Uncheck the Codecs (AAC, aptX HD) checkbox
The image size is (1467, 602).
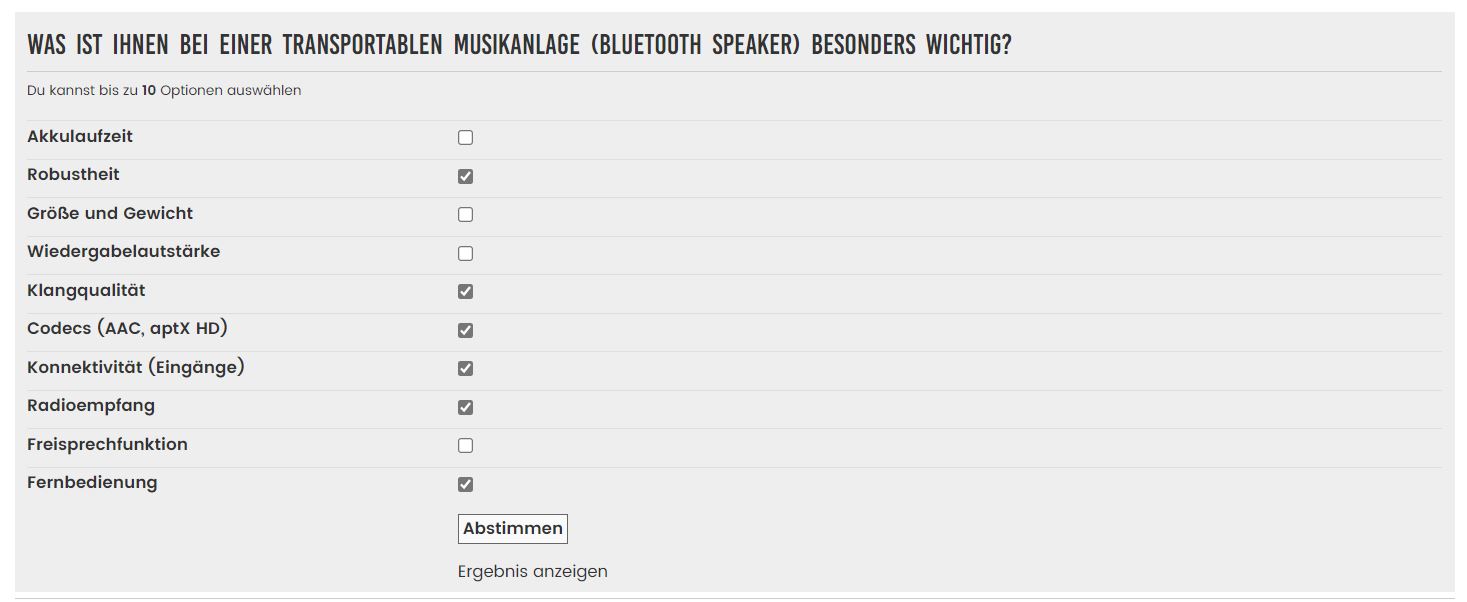[465, 330]
